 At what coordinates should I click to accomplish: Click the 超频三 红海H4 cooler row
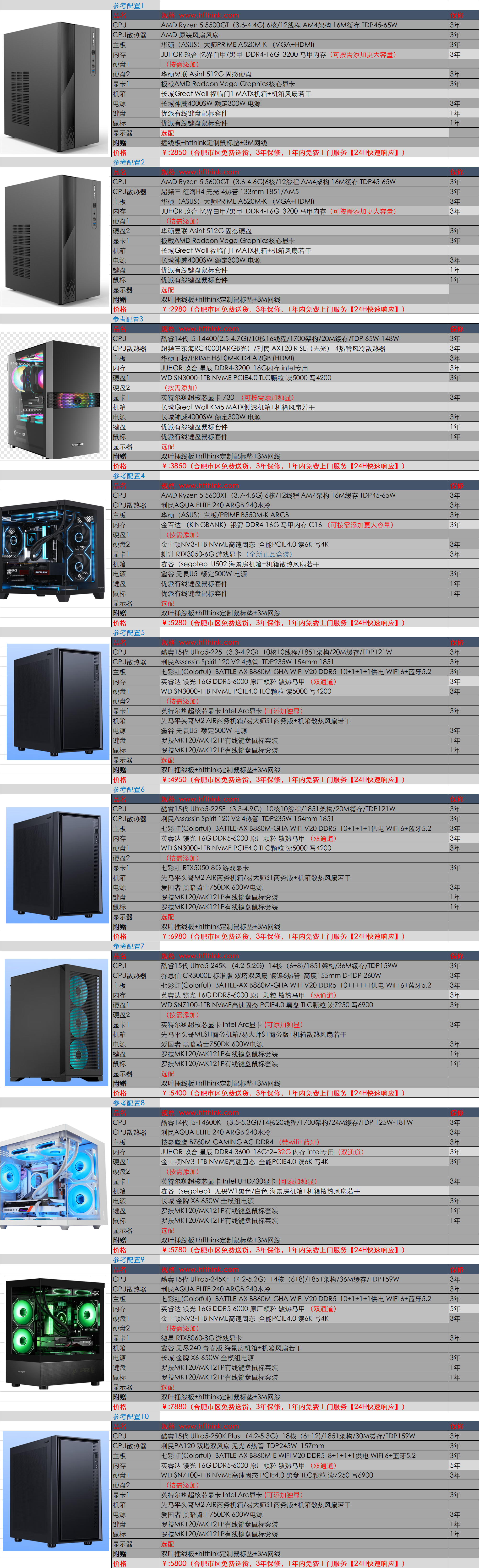pyautogui.click(x=295, y=192)
